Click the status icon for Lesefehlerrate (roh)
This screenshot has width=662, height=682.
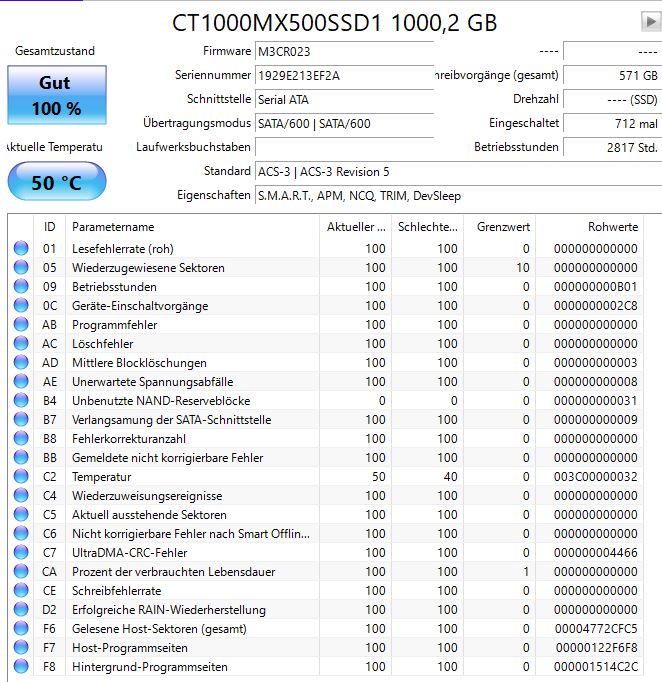tap(21, 248)
